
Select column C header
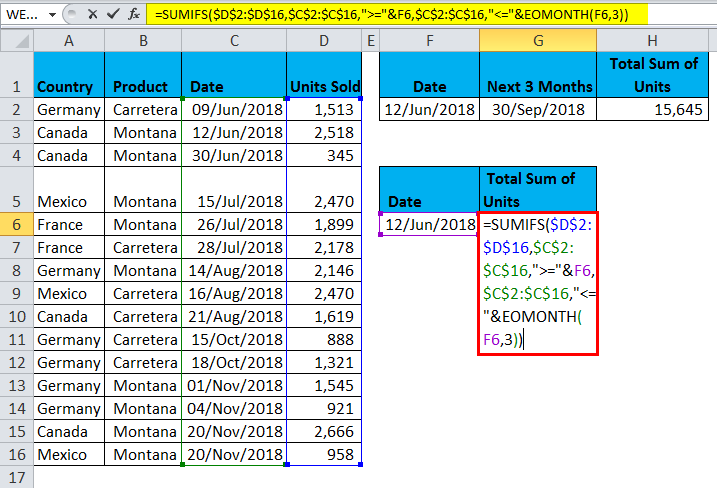click(234, 41)
